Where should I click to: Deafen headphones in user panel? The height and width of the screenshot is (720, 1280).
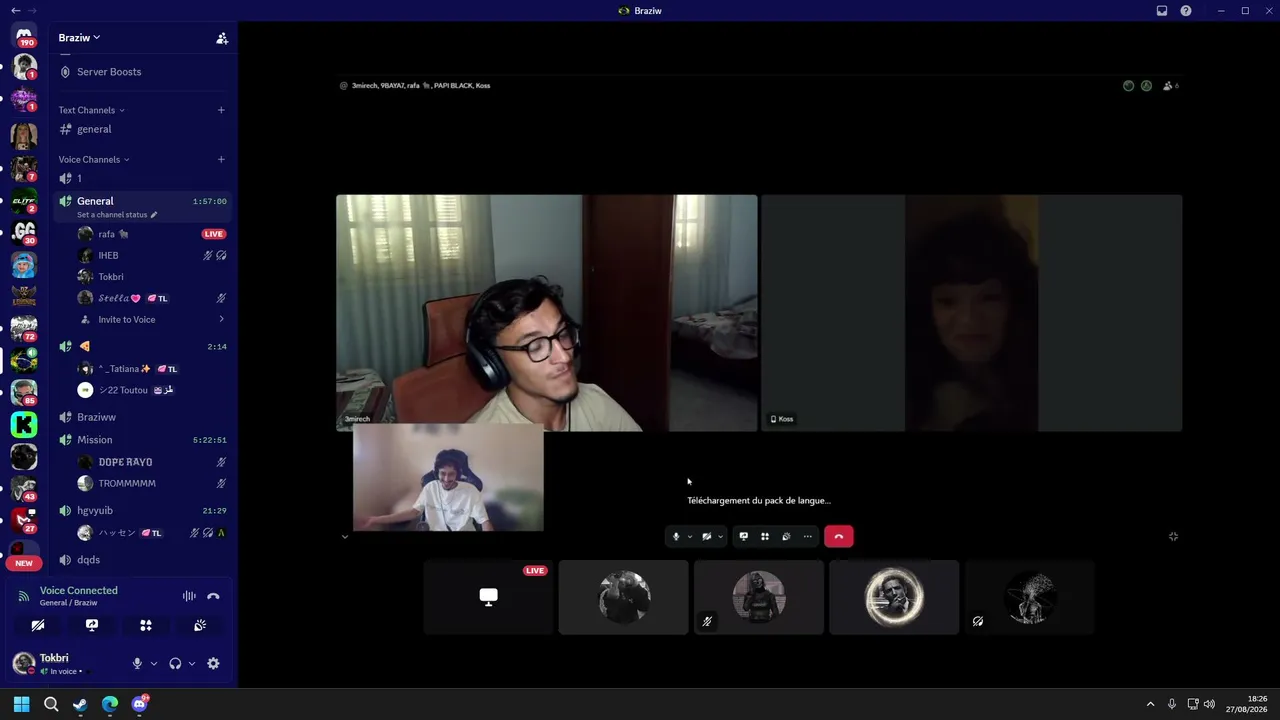[x=175, y=663]
